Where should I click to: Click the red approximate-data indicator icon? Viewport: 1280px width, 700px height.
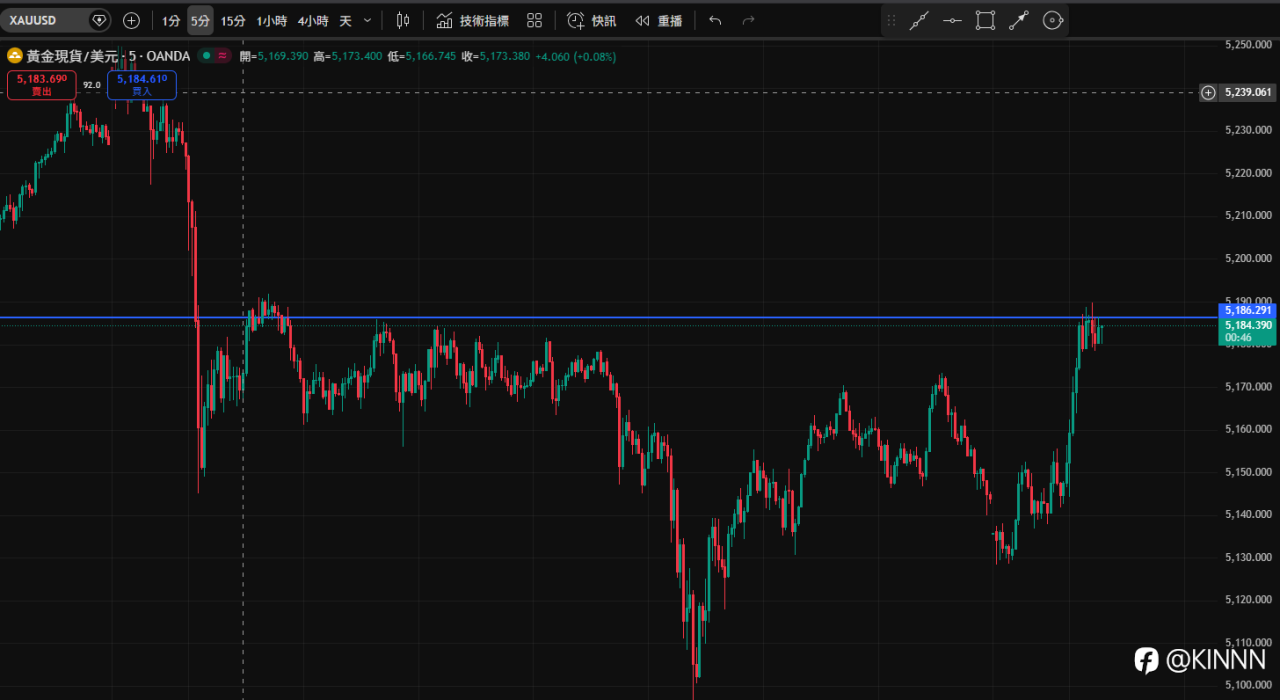click(x=222, y=57)
